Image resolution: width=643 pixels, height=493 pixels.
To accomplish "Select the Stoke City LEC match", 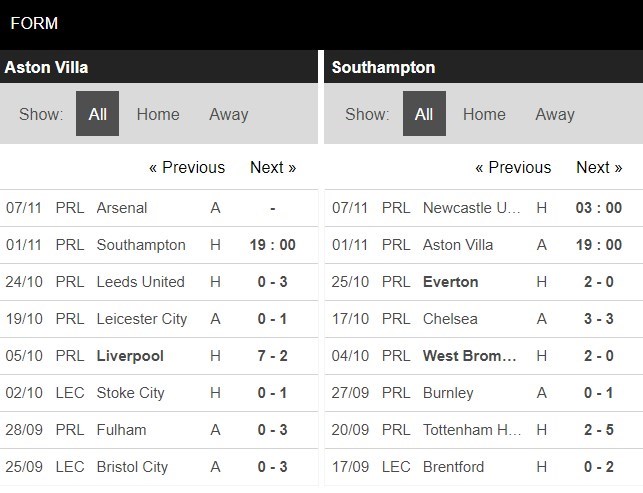I will click(159, 393).
